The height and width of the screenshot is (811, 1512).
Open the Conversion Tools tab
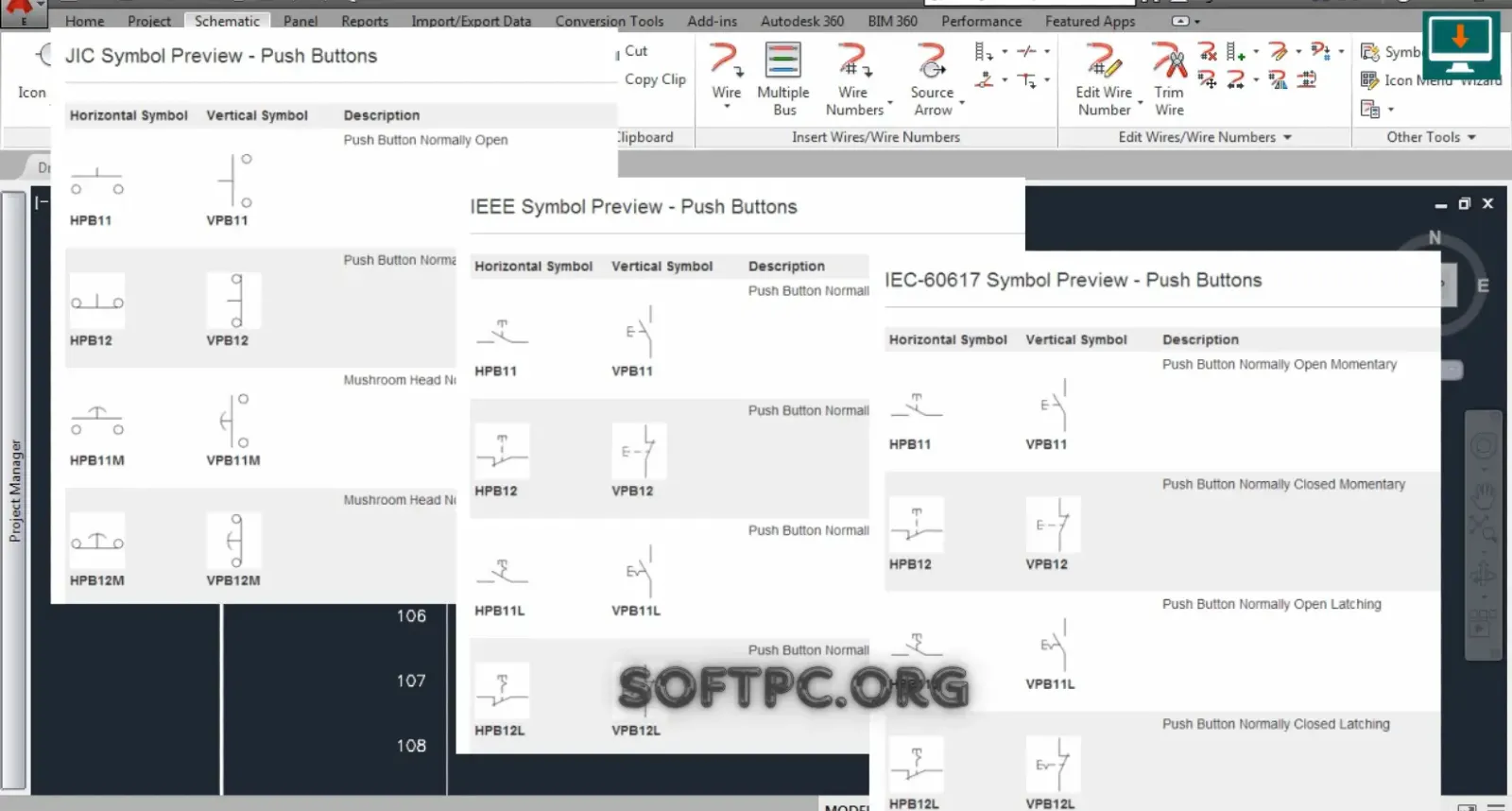610,21
